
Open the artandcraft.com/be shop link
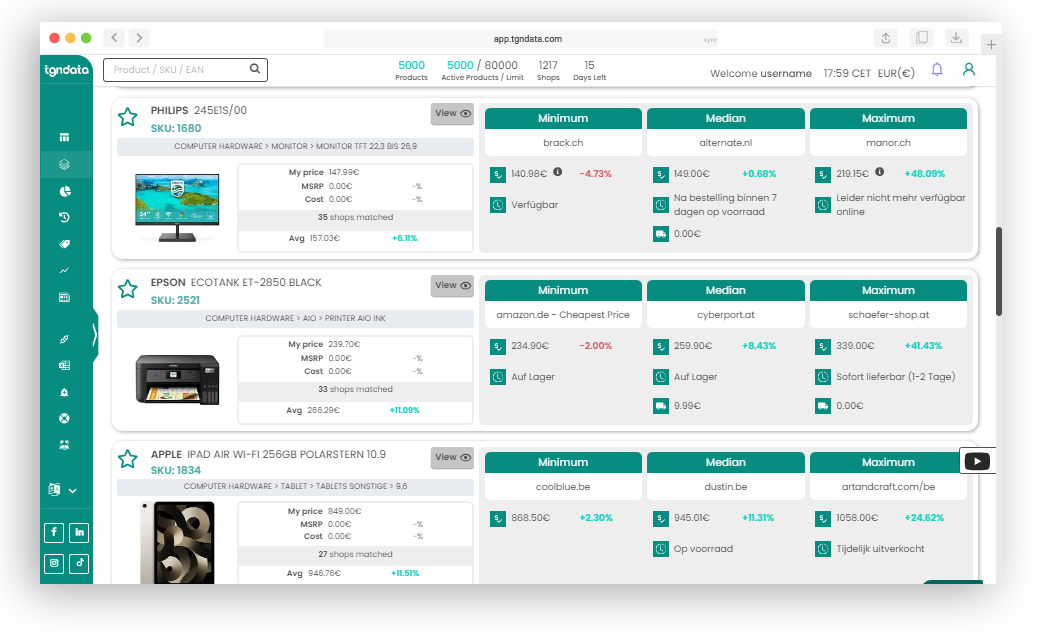click(888, 486)
